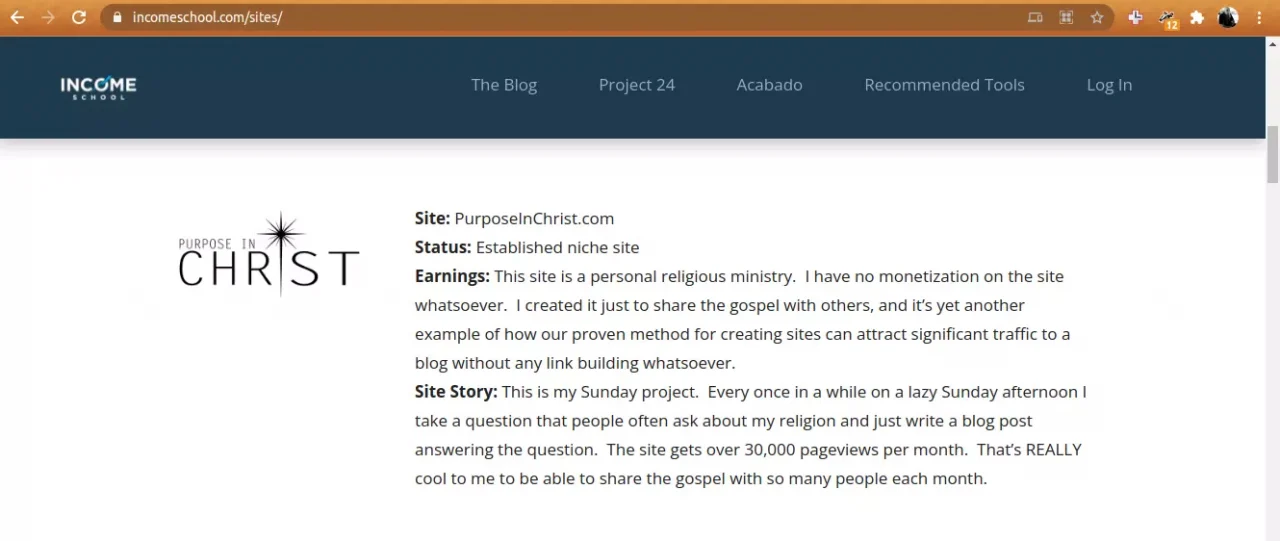Click the browser forward arrow
1280x541 pixels.
click(48, 17)
